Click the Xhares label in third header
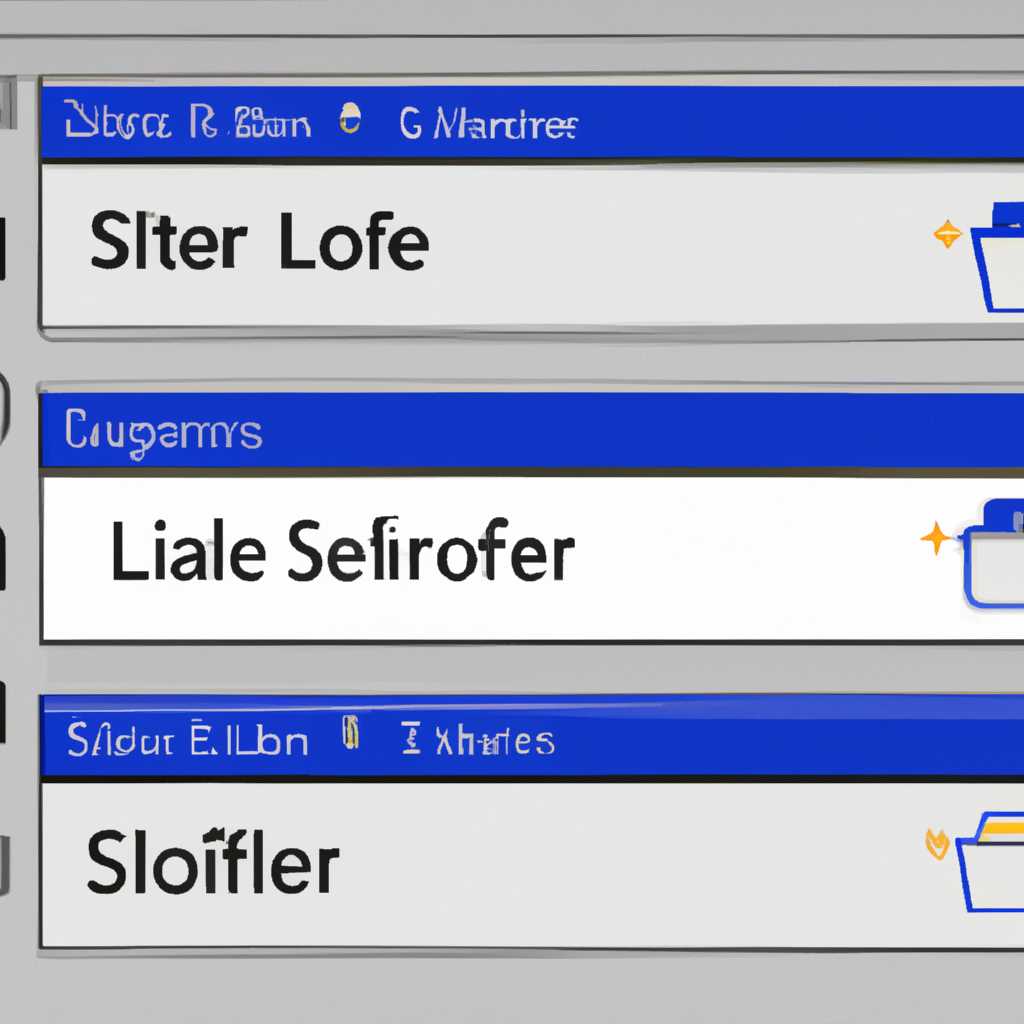The width and height of the screenshot is (1024, 1024). point(495,742)
